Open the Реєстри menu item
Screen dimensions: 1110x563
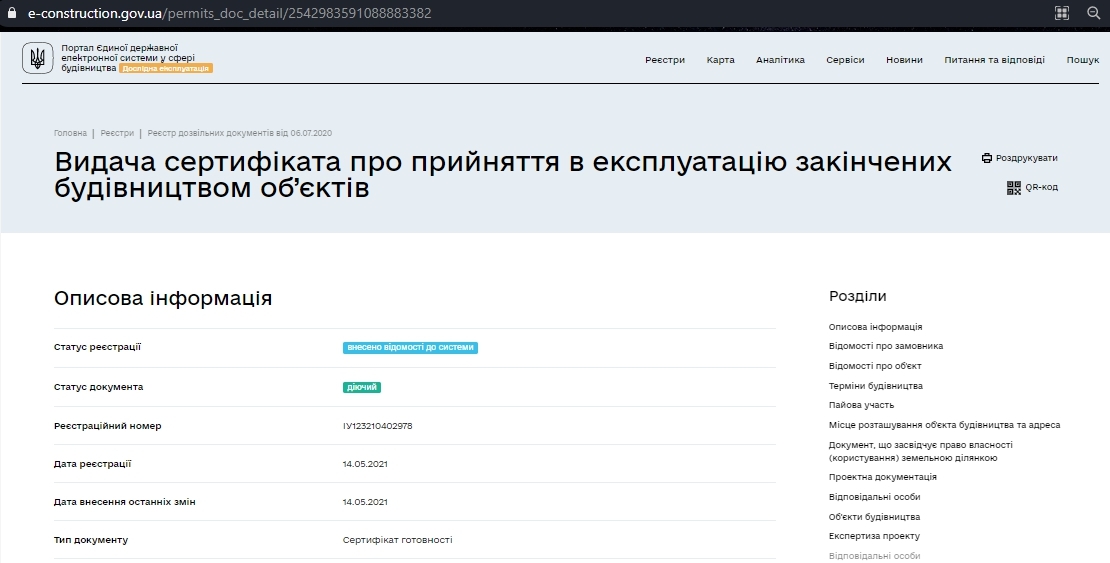[x=665, y=60]
